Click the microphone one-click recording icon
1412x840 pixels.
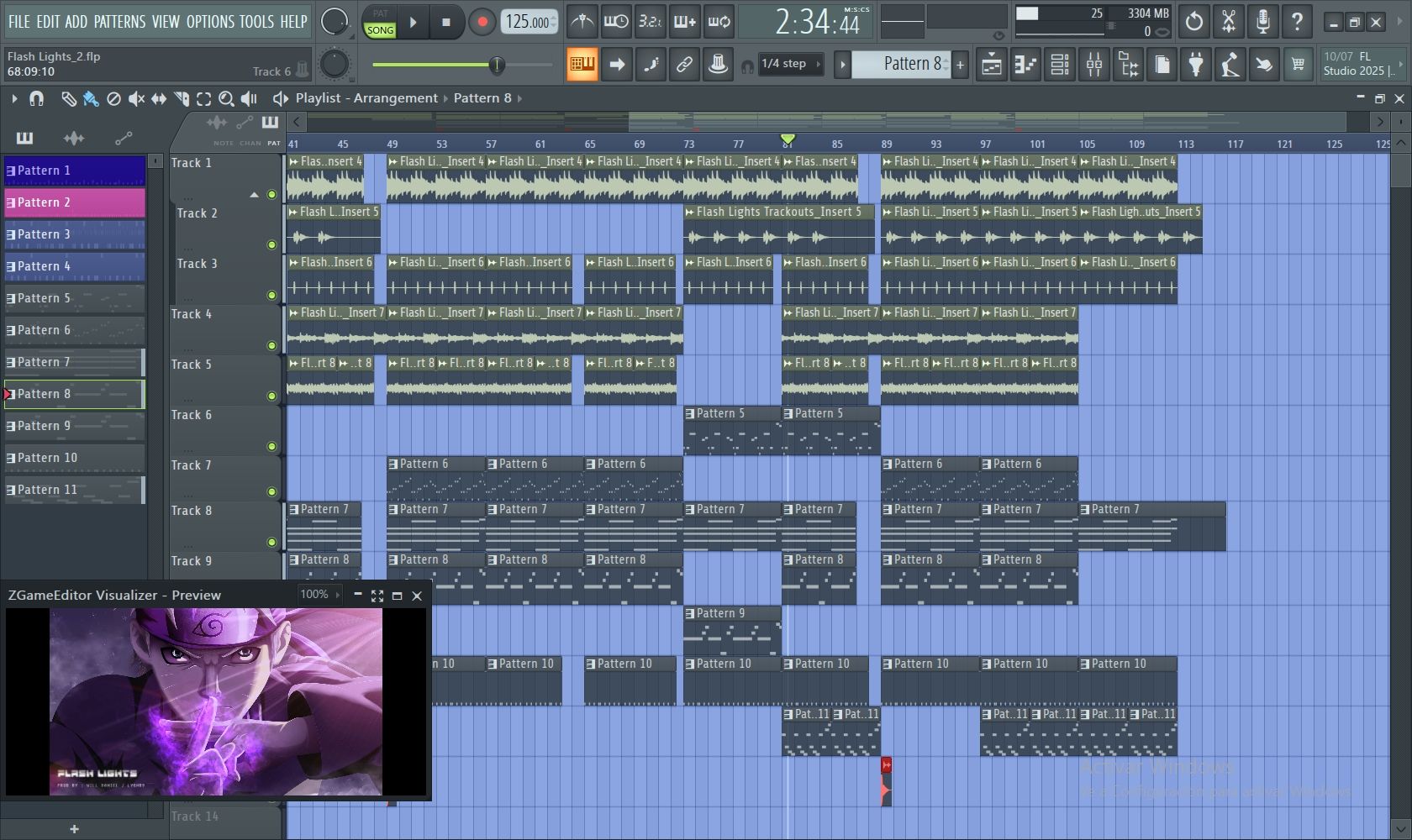pos(1262,22)
